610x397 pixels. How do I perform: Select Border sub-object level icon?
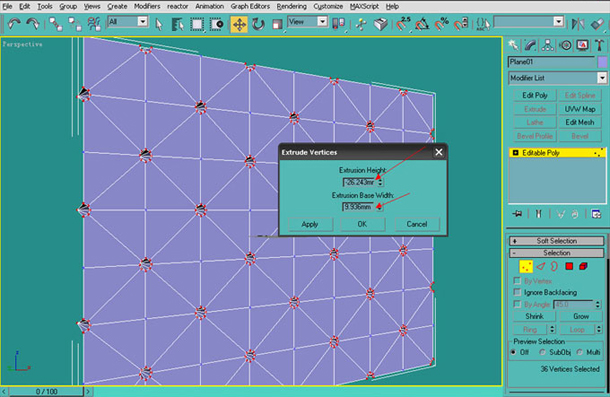coord(554,267)
